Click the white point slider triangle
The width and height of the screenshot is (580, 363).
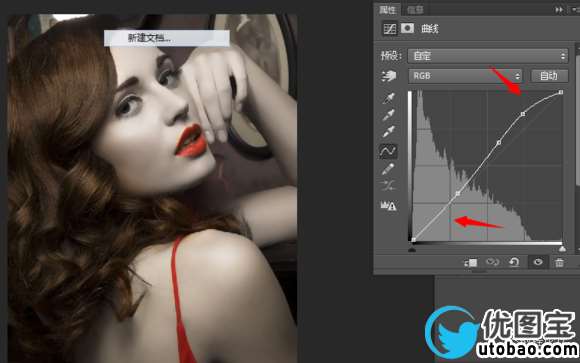pos(562,249)
